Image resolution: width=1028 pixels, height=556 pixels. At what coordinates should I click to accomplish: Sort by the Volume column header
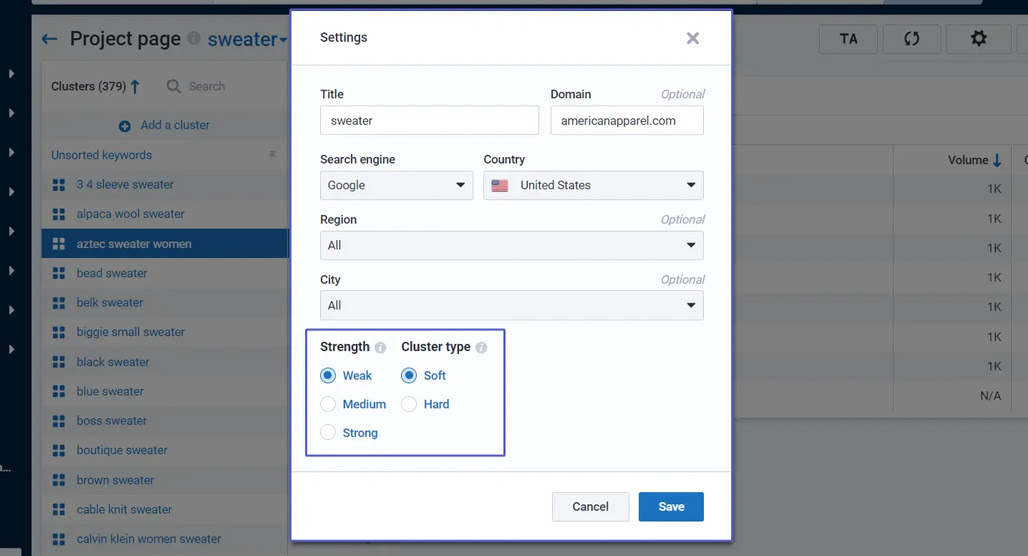tap(974, 160)
